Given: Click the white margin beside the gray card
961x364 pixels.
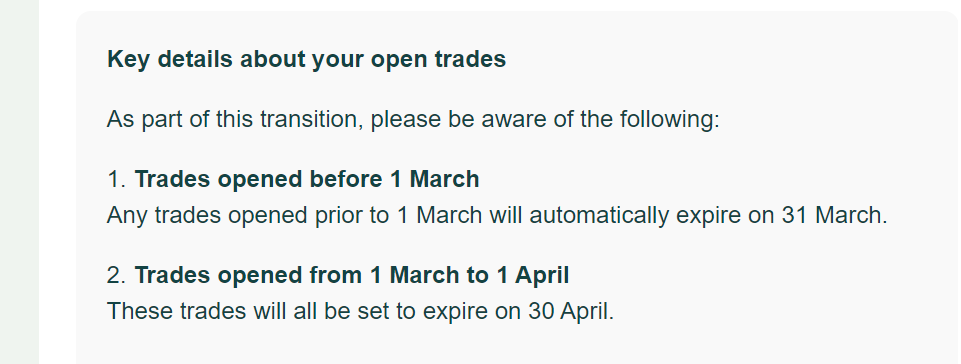Looking at the screenshot, I should 57,184.
